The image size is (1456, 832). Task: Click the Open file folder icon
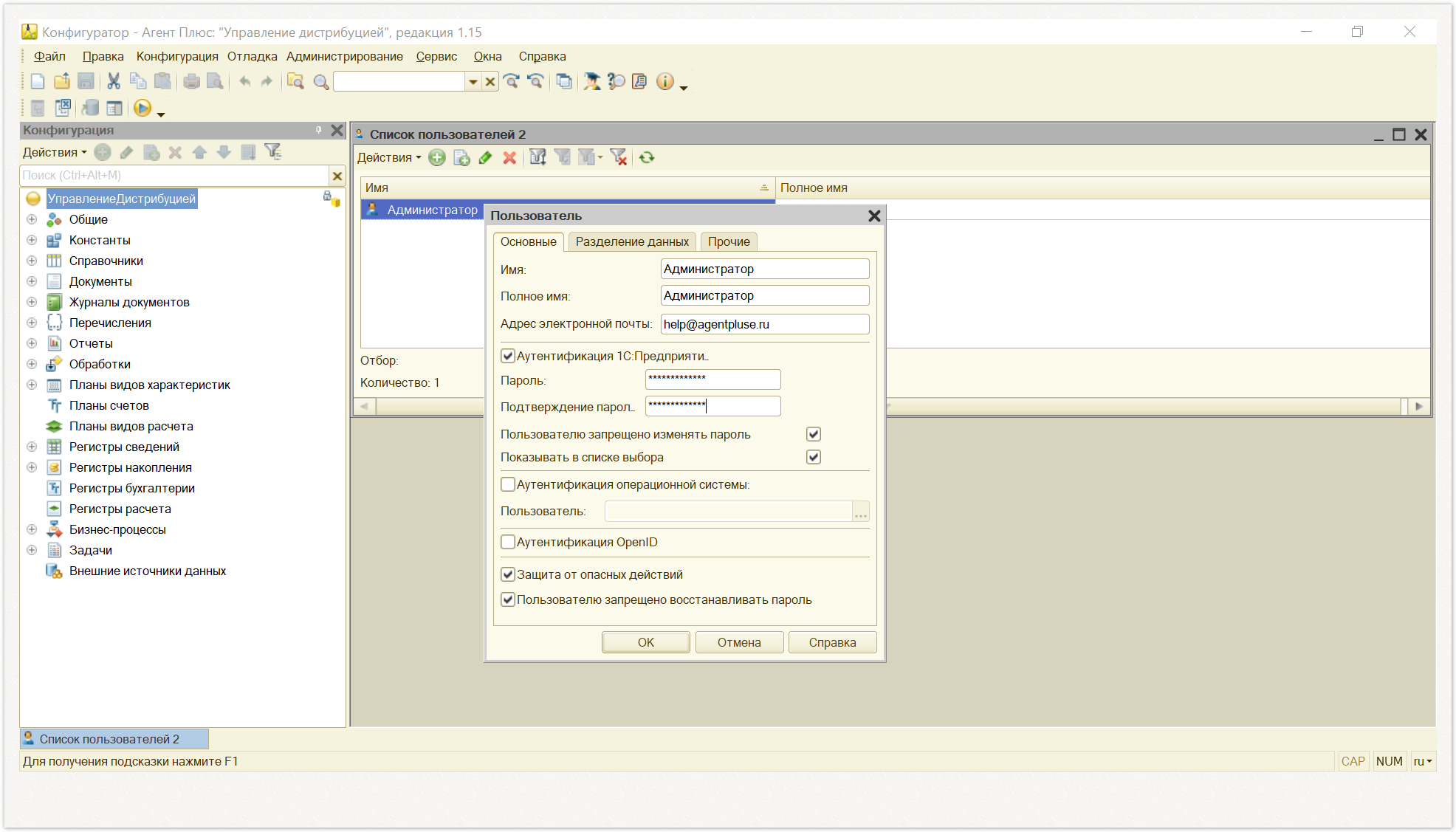point(62,82)
